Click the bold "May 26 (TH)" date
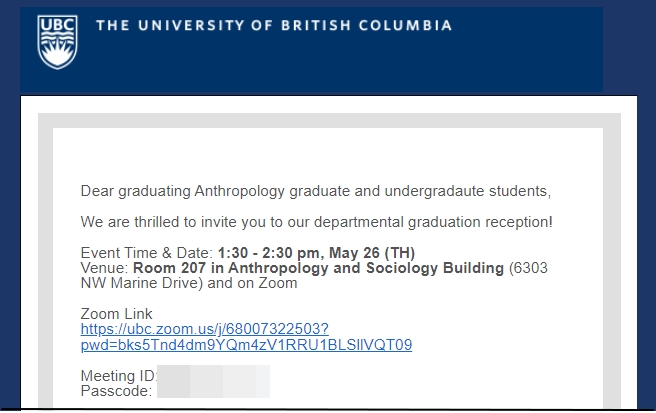 coord(372,253)
